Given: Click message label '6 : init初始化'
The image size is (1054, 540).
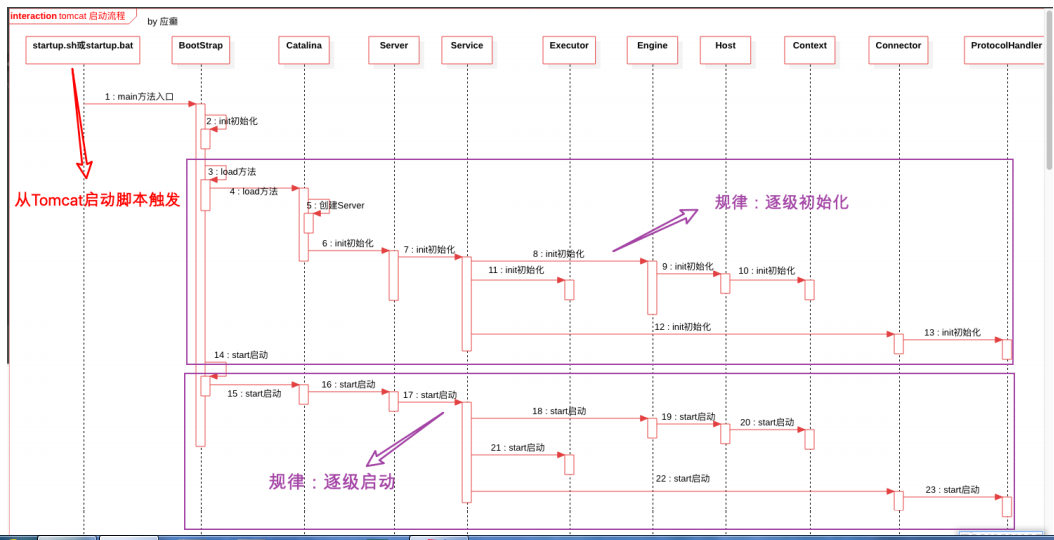Looking at the screenshot, I should point(348,243).
